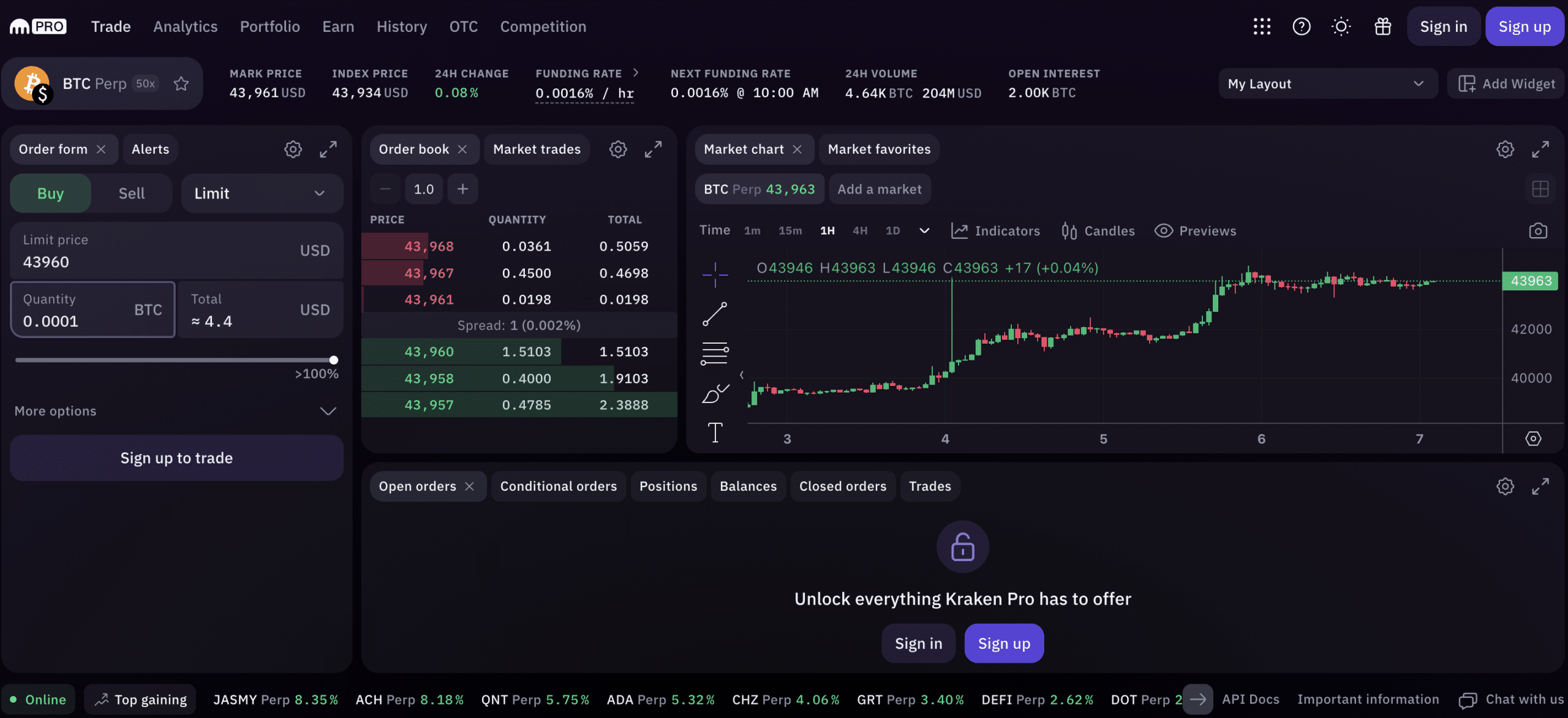
Task: Switch chart timeframe to 15m
Action: (790, 231)
